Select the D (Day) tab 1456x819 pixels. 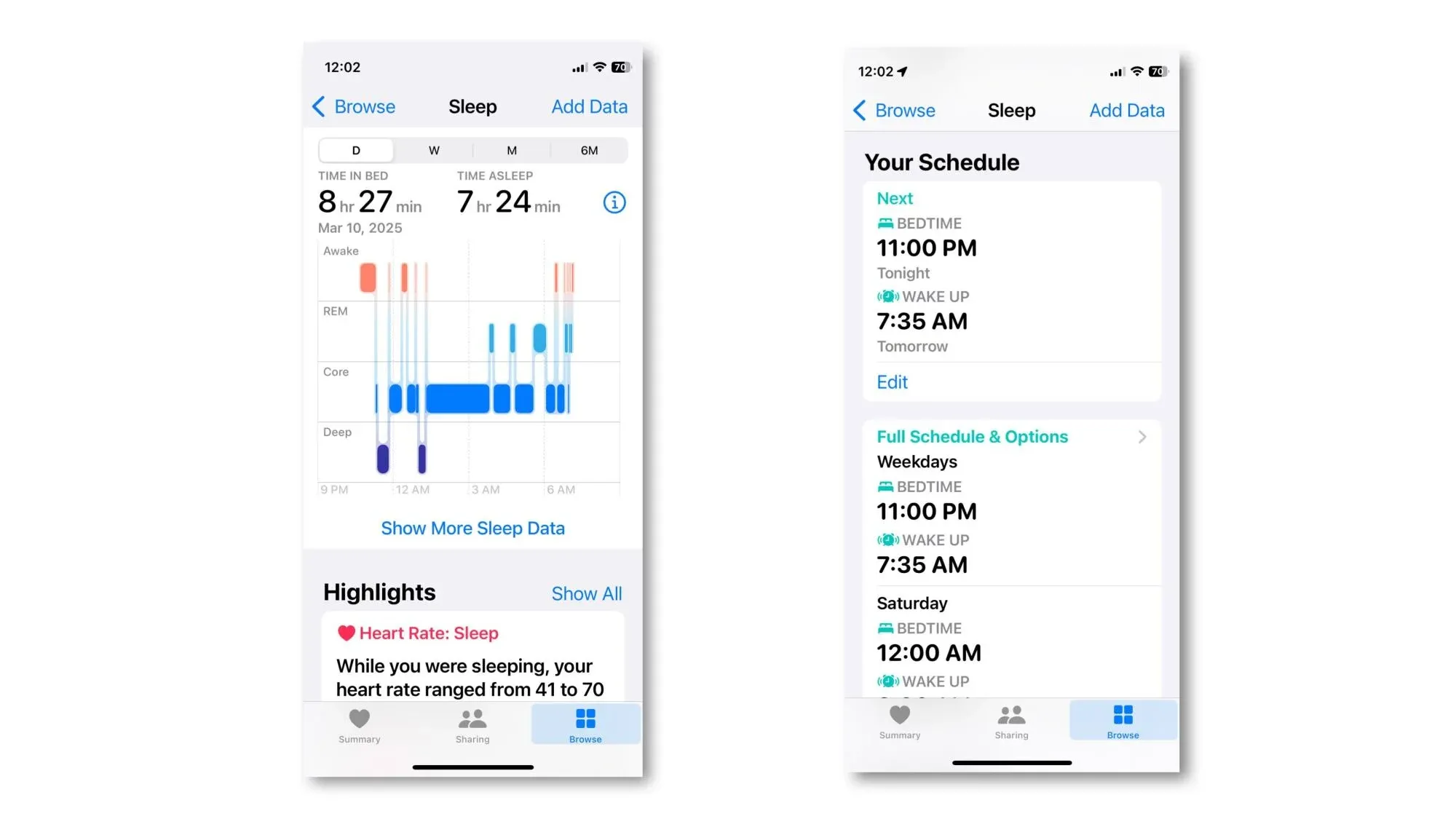(357, 150)
